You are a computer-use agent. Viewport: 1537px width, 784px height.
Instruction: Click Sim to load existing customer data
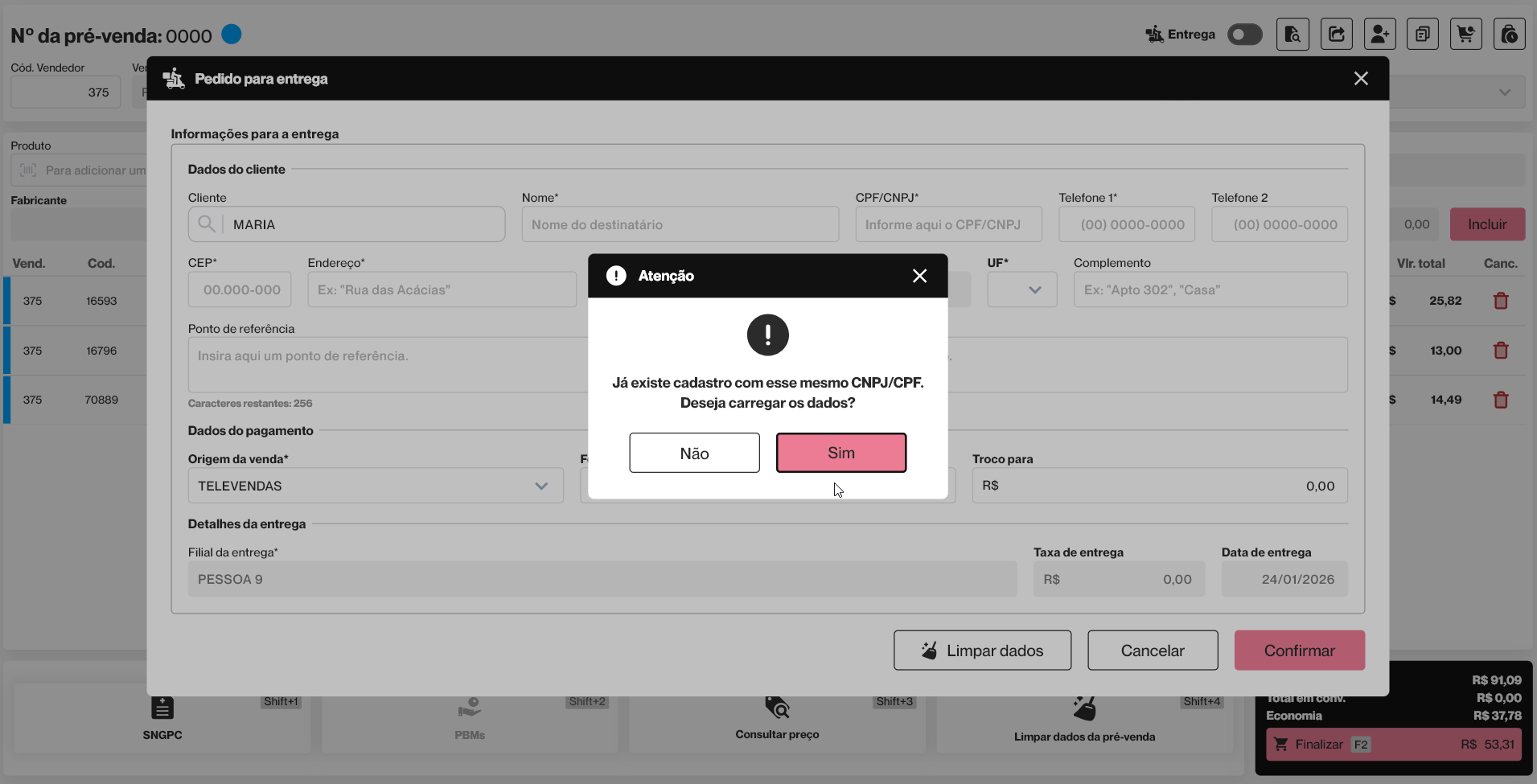point(841,453)
